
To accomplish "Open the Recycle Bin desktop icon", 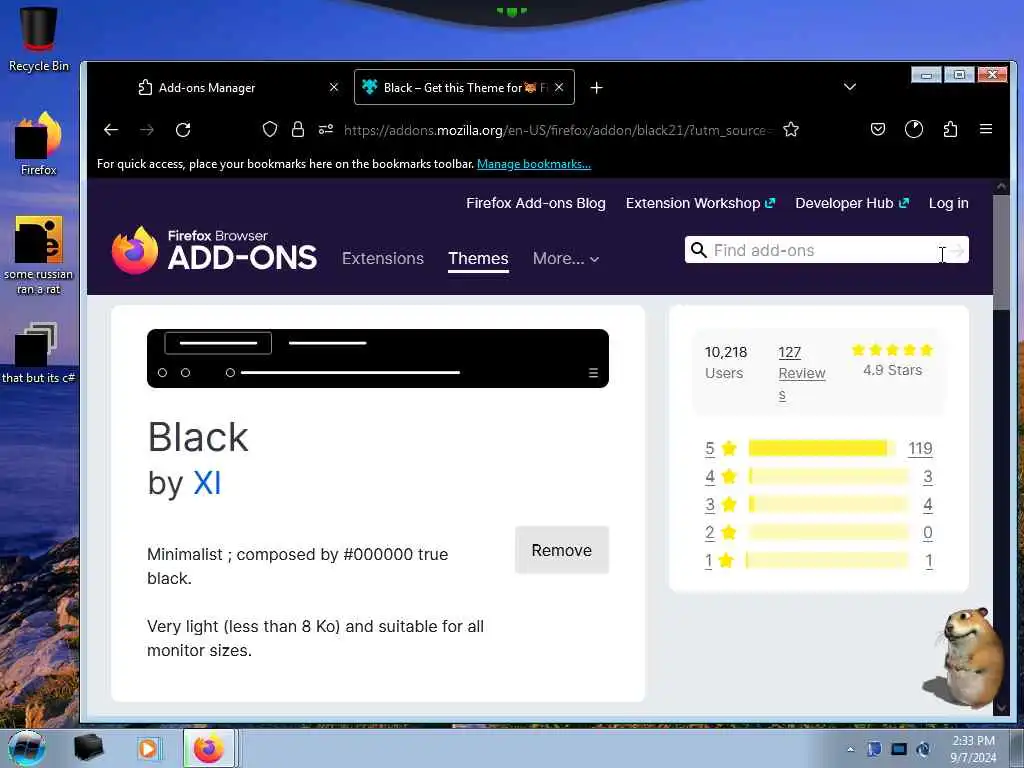I will (x=39, y=39).
